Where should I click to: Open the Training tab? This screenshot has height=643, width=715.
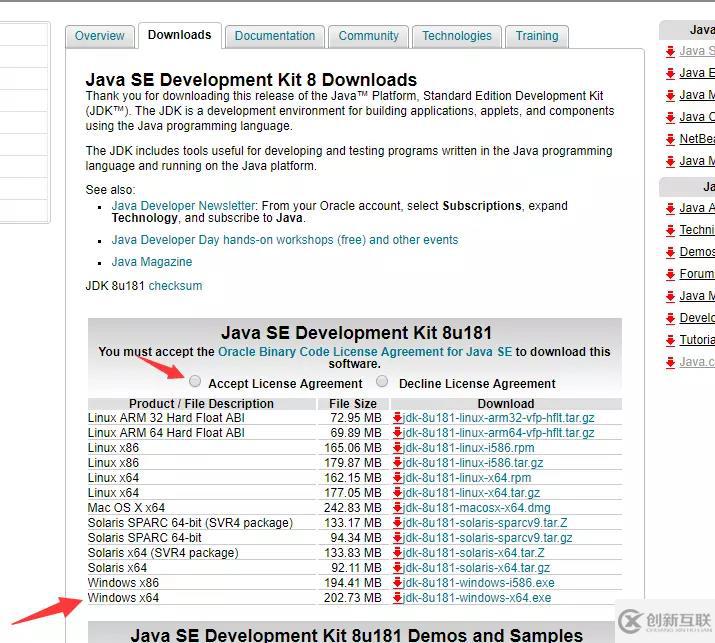click(x=537, y=36)
